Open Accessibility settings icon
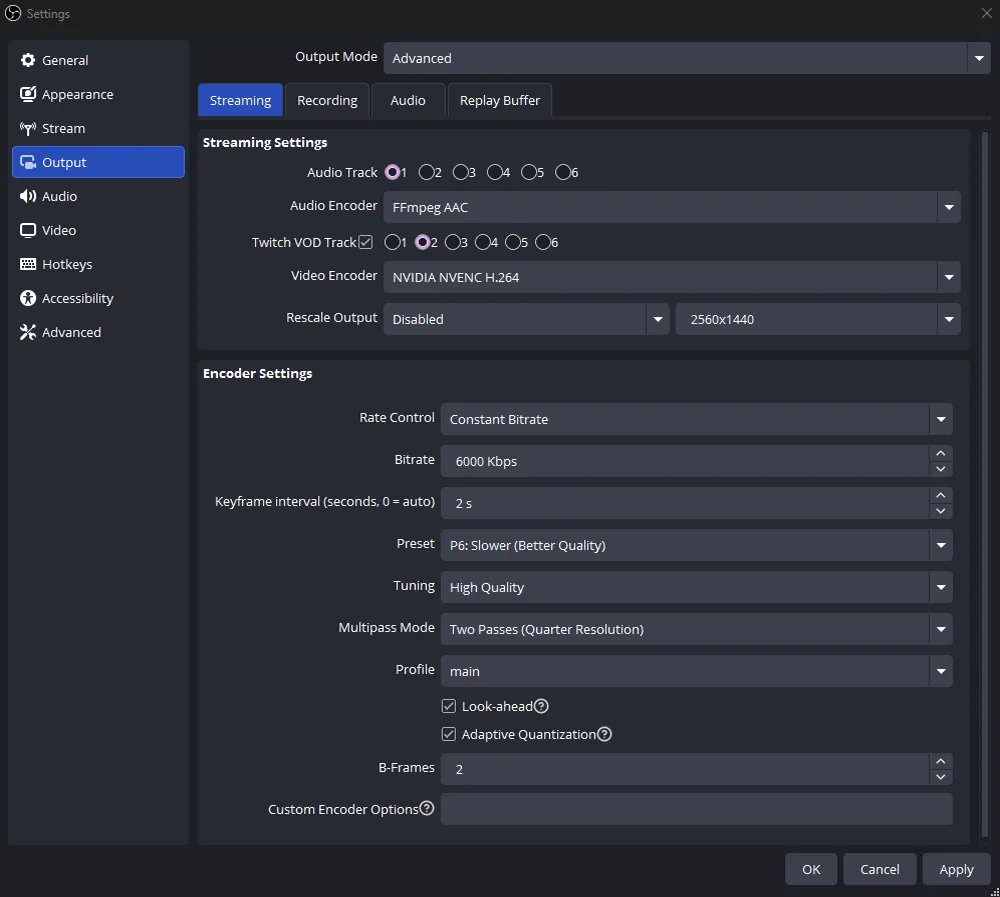The image size is (1000, 897). (28, 299)
